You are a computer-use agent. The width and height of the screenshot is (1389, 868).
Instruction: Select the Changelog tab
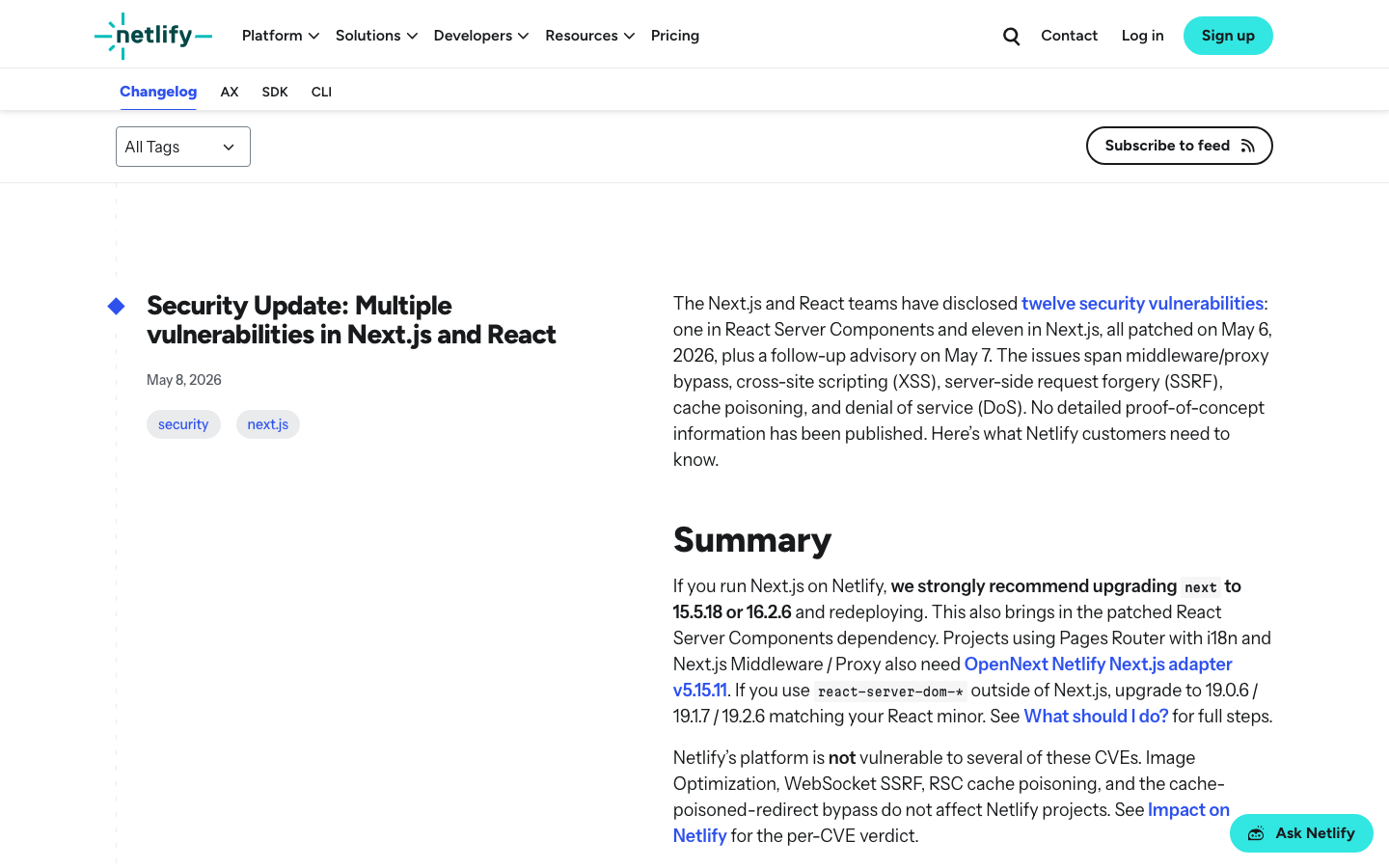coord(158,92)
